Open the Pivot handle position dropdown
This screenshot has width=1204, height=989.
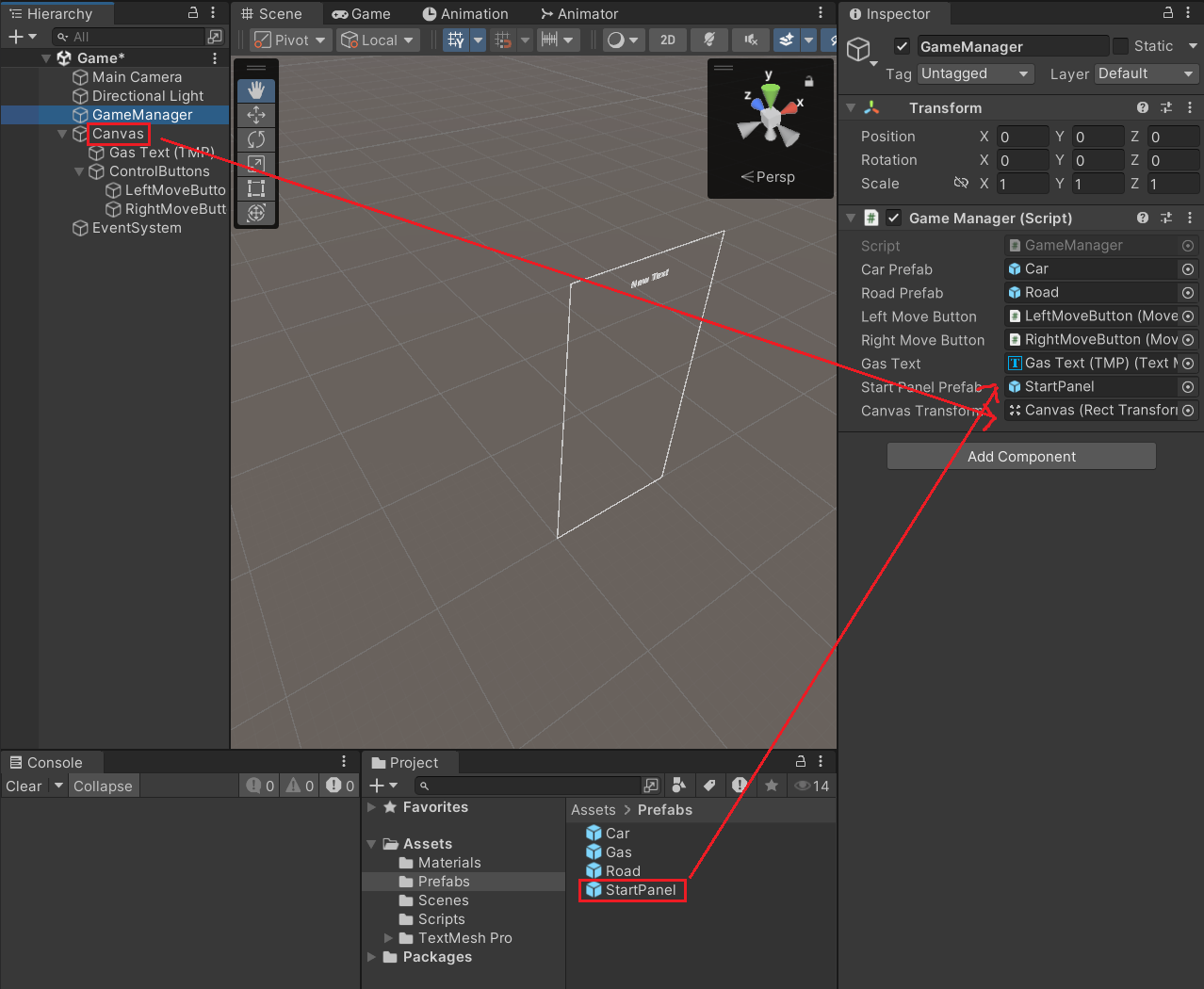click(289, 40)
